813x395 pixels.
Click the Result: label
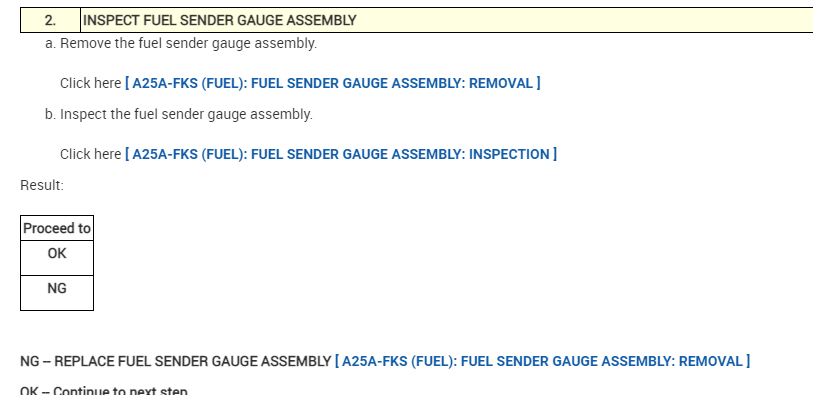click(x=42, y=186)
